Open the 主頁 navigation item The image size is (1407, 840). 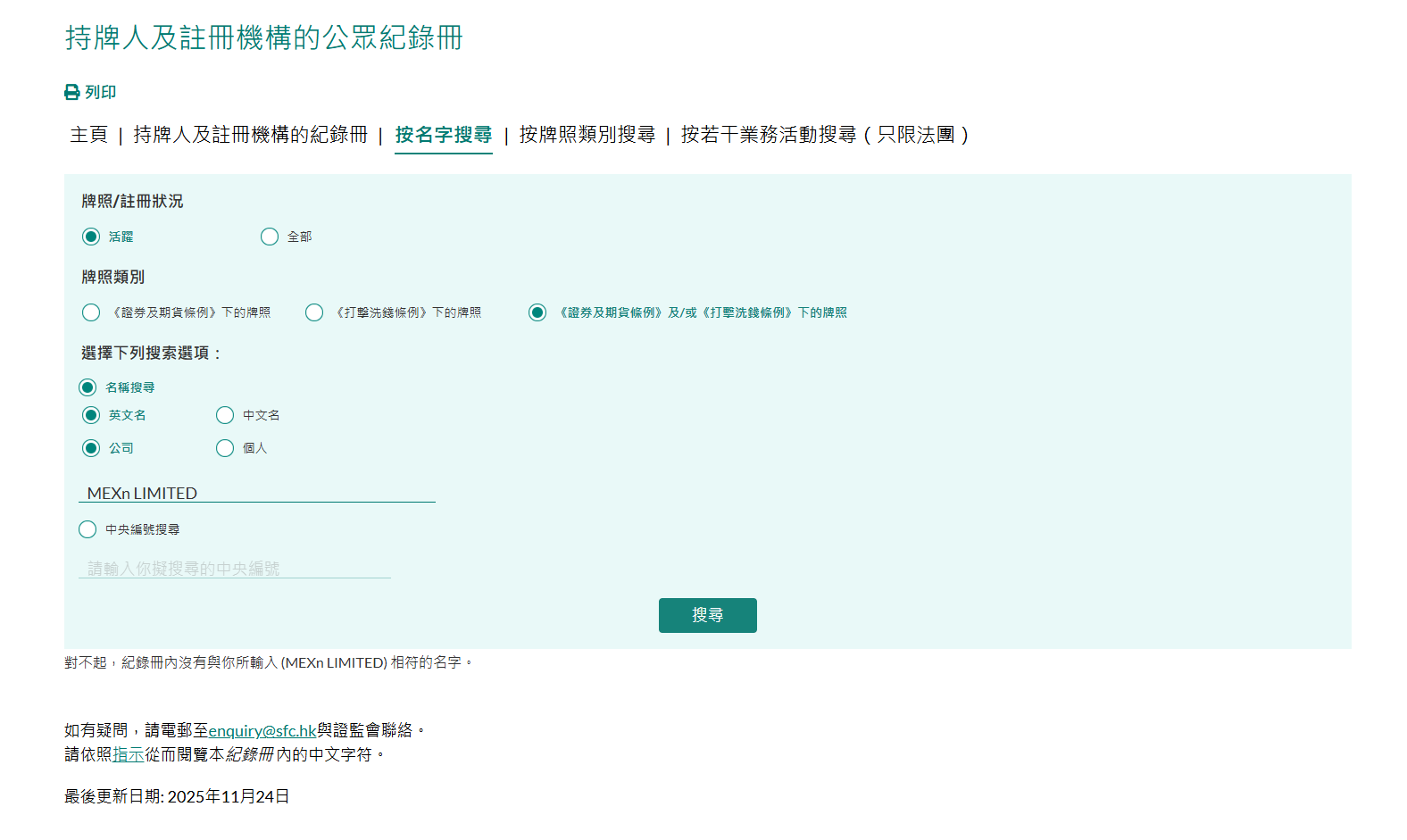tap(88, 135)
